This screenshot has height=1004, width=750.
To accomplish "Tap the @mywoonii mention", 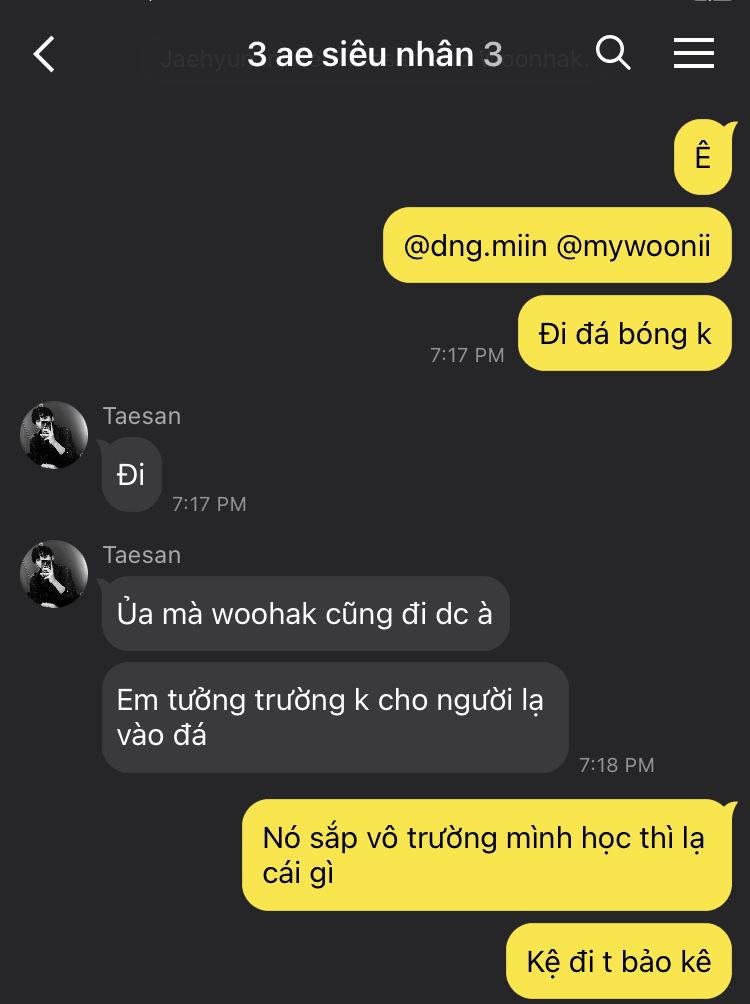I will pyautogui.click(x=633, y=246).
